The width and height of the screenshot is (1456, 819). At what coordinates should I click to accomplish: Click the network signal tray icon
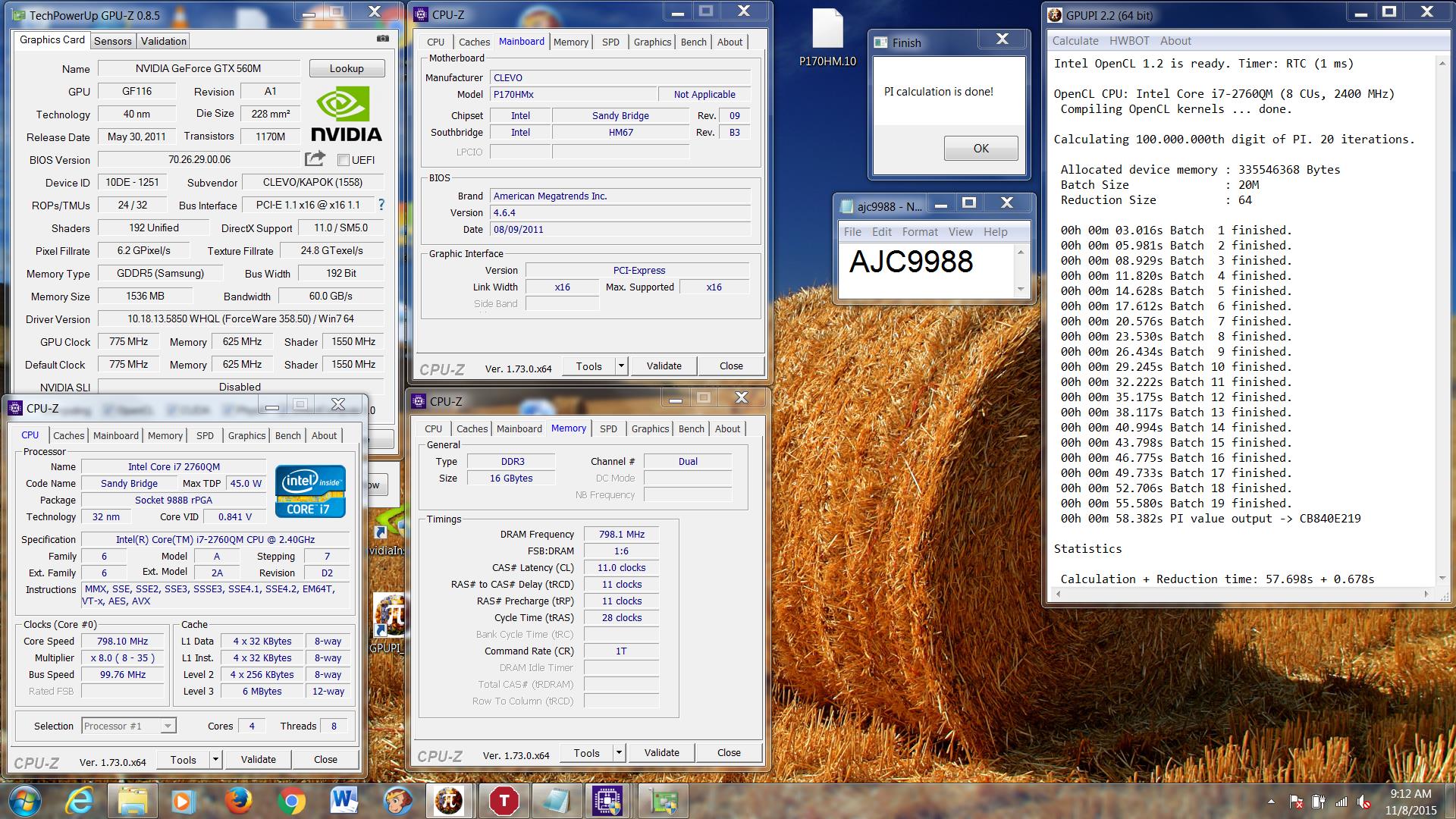click(1341, 802)
